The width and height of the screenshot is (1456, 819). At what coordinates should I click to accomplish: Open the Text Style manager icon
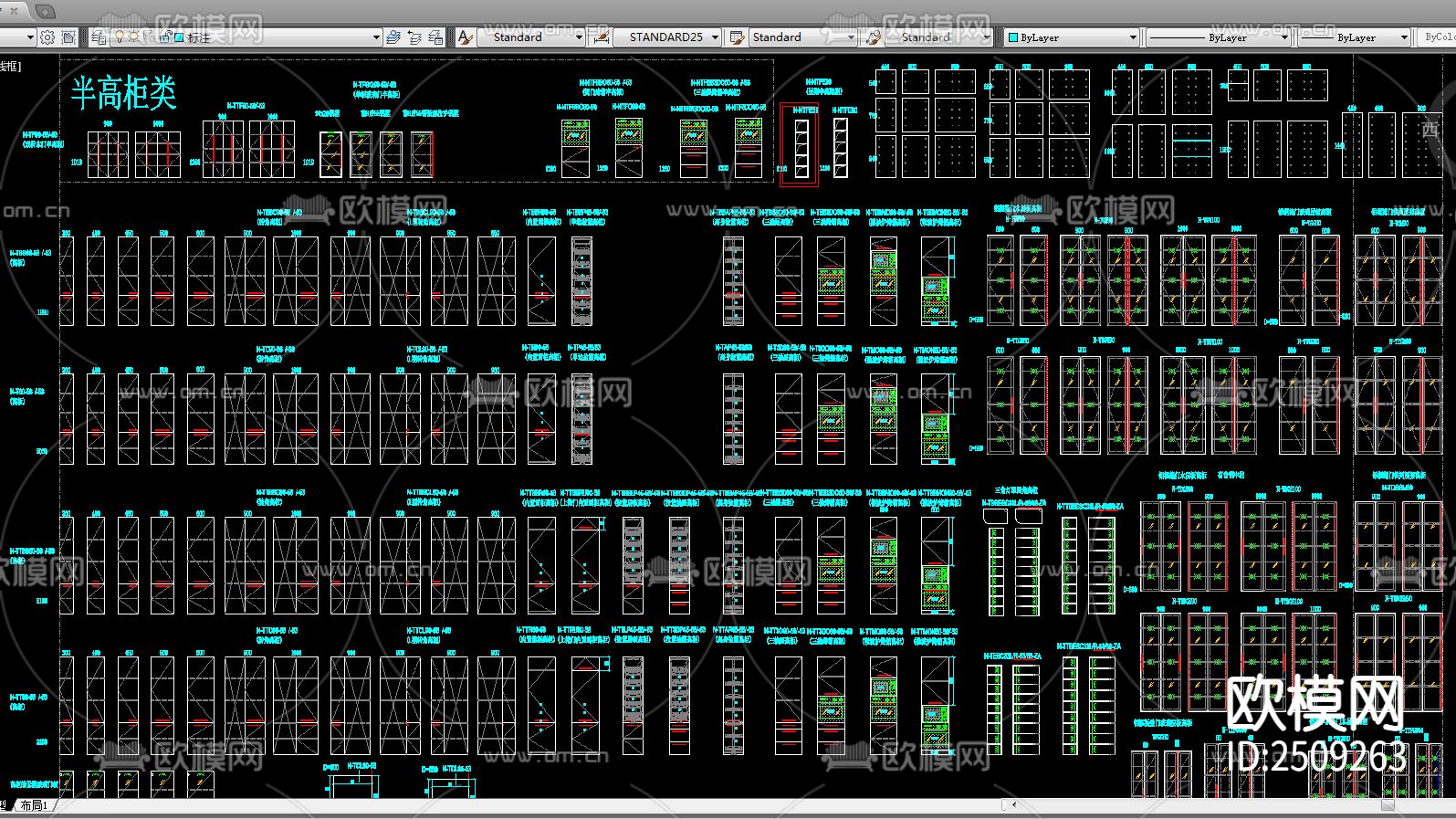coord(466,37)
